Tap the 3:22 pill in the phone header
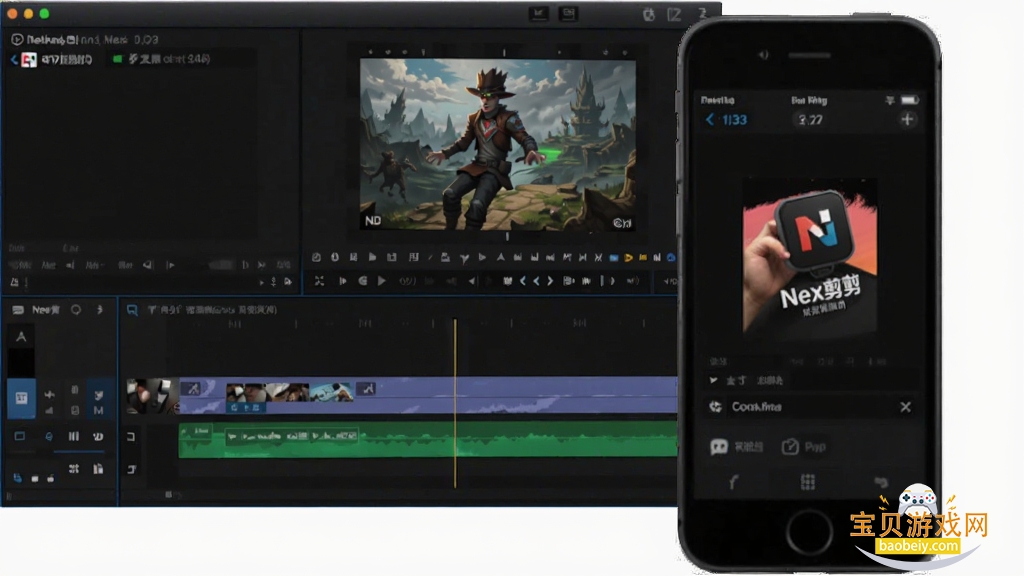The image size is (1024, 576). coord(810,120)
